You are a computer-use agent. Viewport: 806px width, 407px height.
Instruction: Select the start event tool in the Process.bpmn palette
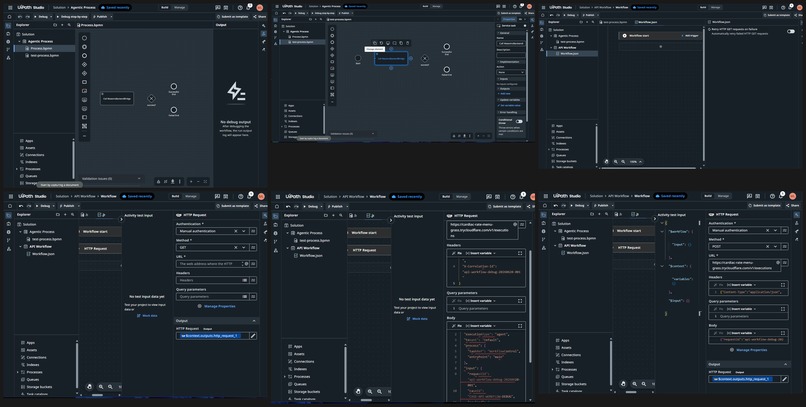(x=84, y=38)
